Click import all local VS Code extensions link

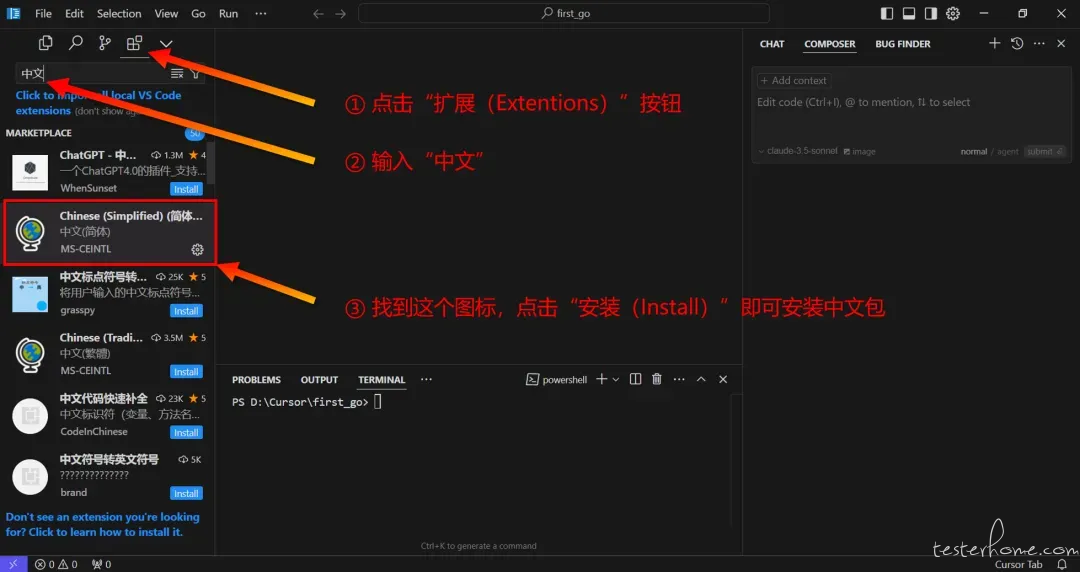(x=98, y=103)
